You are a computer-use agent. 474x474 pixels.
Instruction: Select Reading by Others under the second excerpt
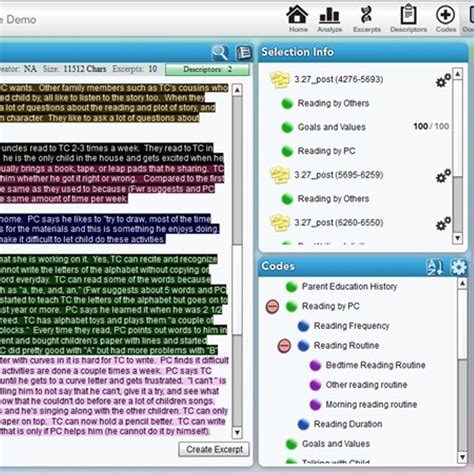click(333, 199)
